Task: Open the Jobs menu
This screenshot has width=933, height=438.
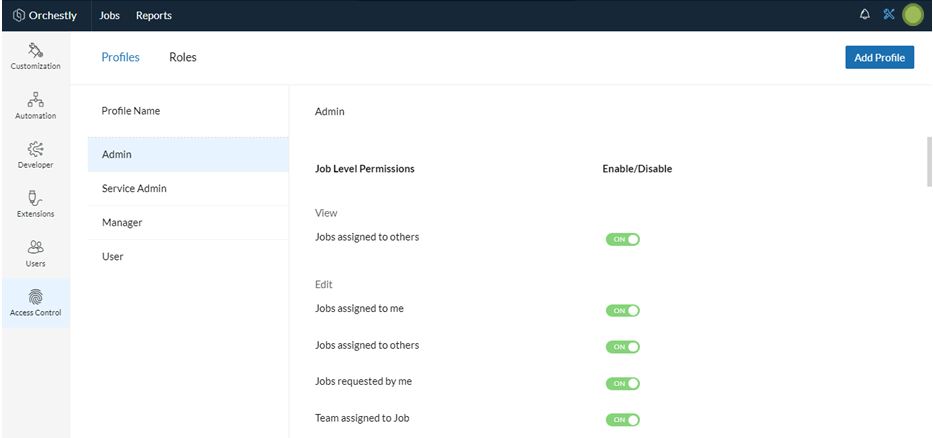Action: [x=109, y=15]
